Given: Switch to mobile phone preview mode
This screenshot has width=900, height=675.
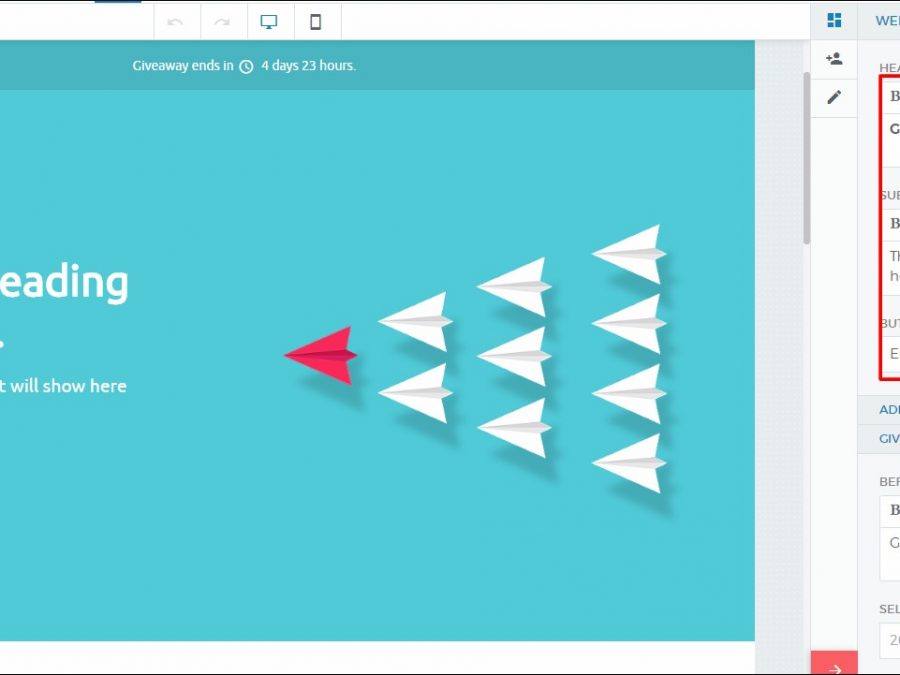Looking at the screenshot, I should pyautogui.click(x=316, y=21).
